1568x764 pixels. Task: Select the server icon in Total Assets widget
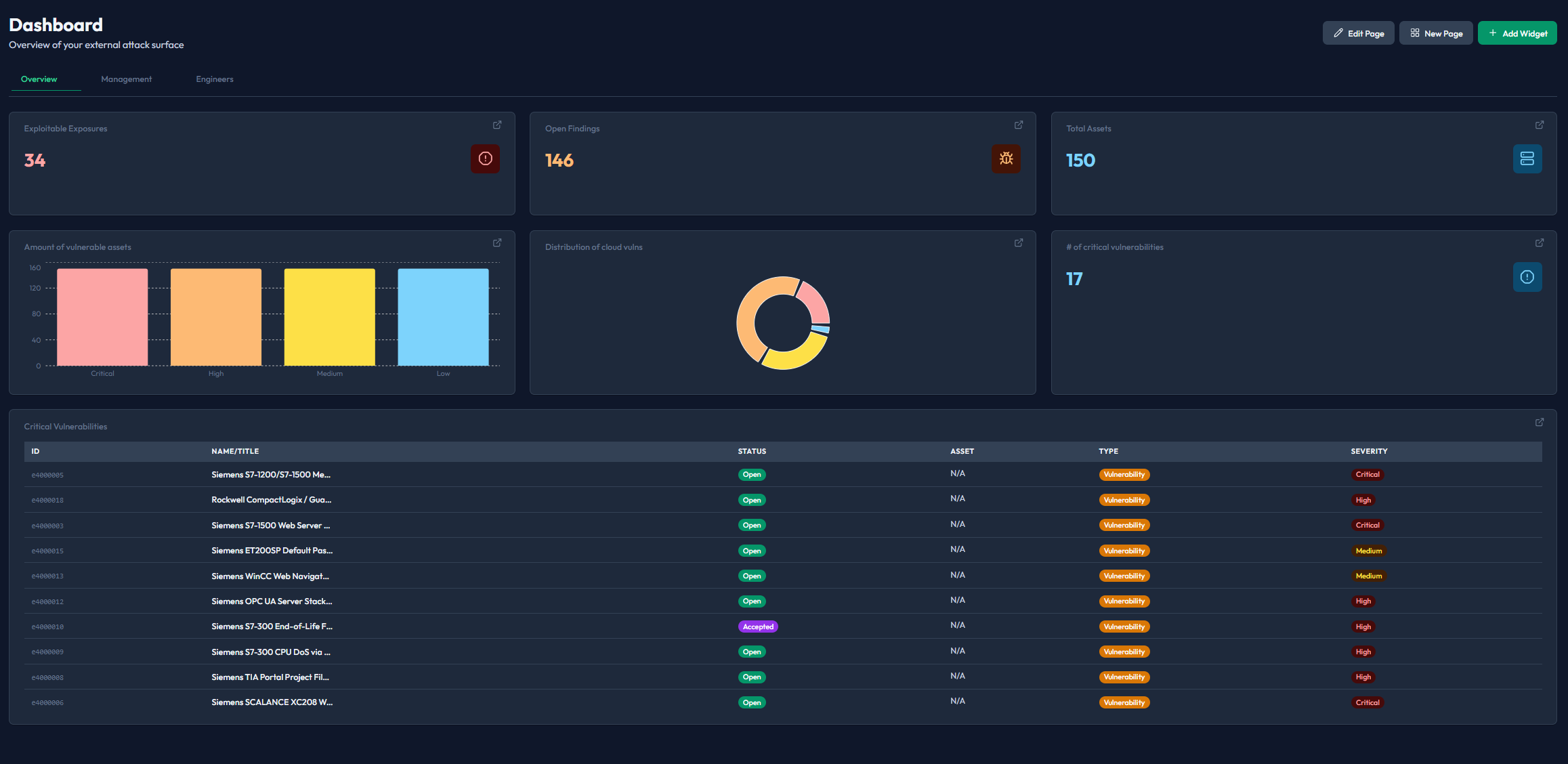click(1527, 158)
